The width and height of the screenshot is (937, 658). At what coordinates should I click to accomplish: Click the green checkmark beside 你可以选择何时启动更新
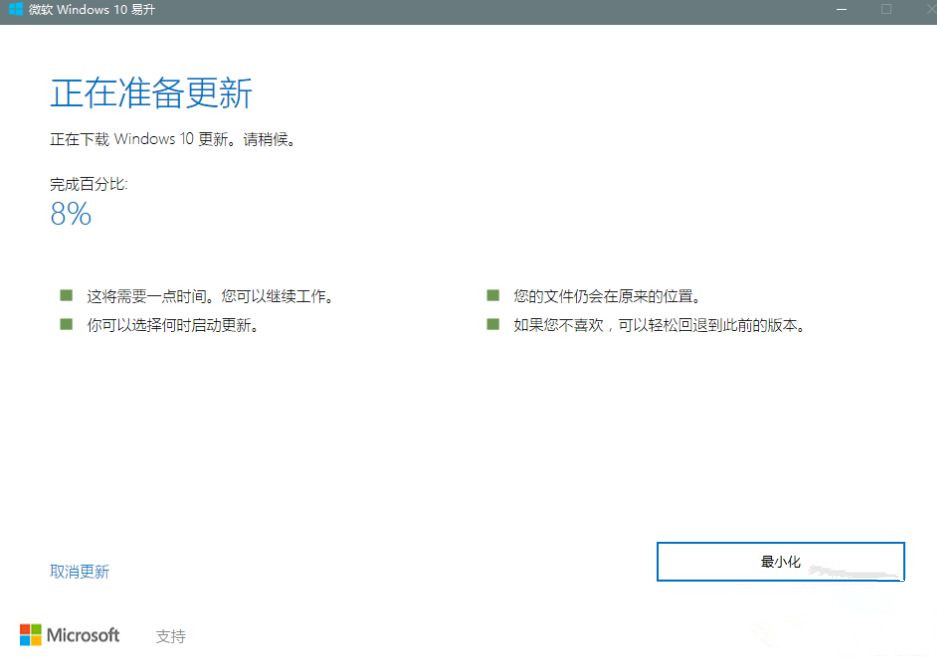[66, 324]
